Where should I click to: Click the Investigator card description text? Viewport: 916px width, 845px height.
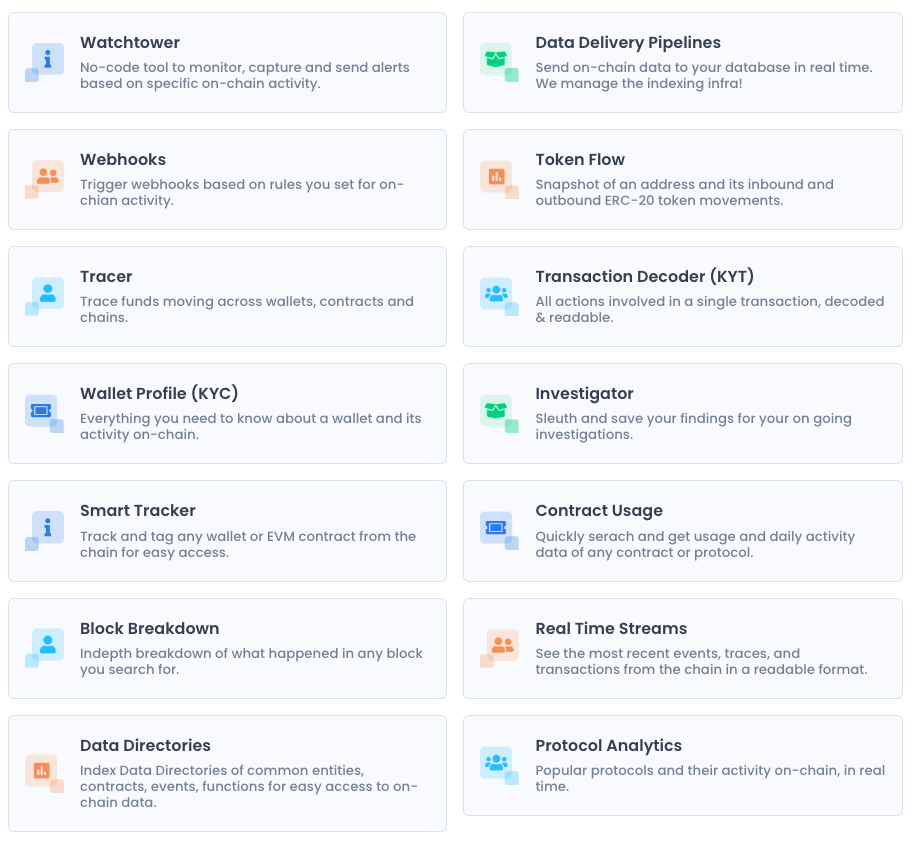click(x=693, y=426)
